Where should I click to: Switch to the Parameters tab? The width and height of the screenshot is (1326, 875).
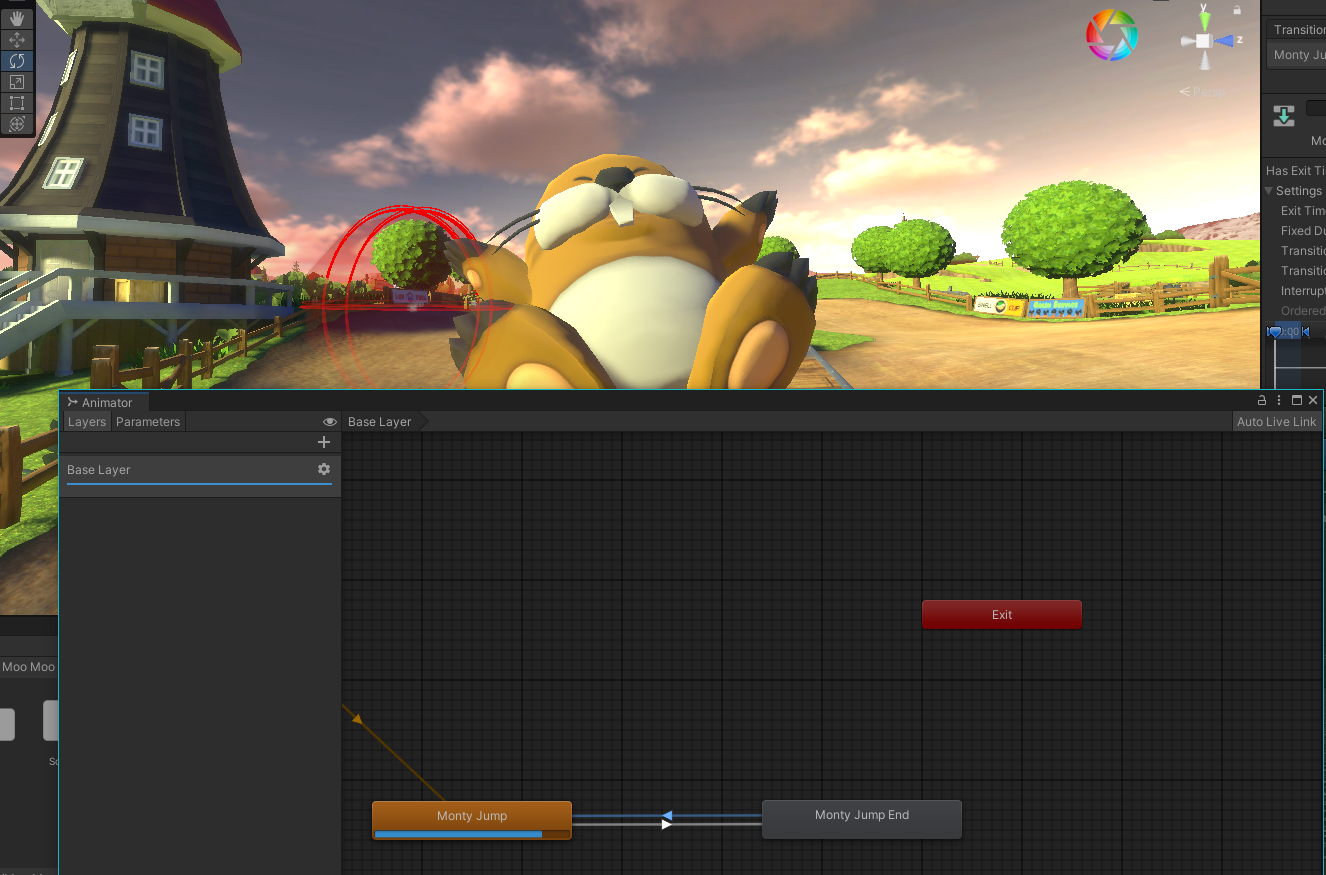point(148,422)
